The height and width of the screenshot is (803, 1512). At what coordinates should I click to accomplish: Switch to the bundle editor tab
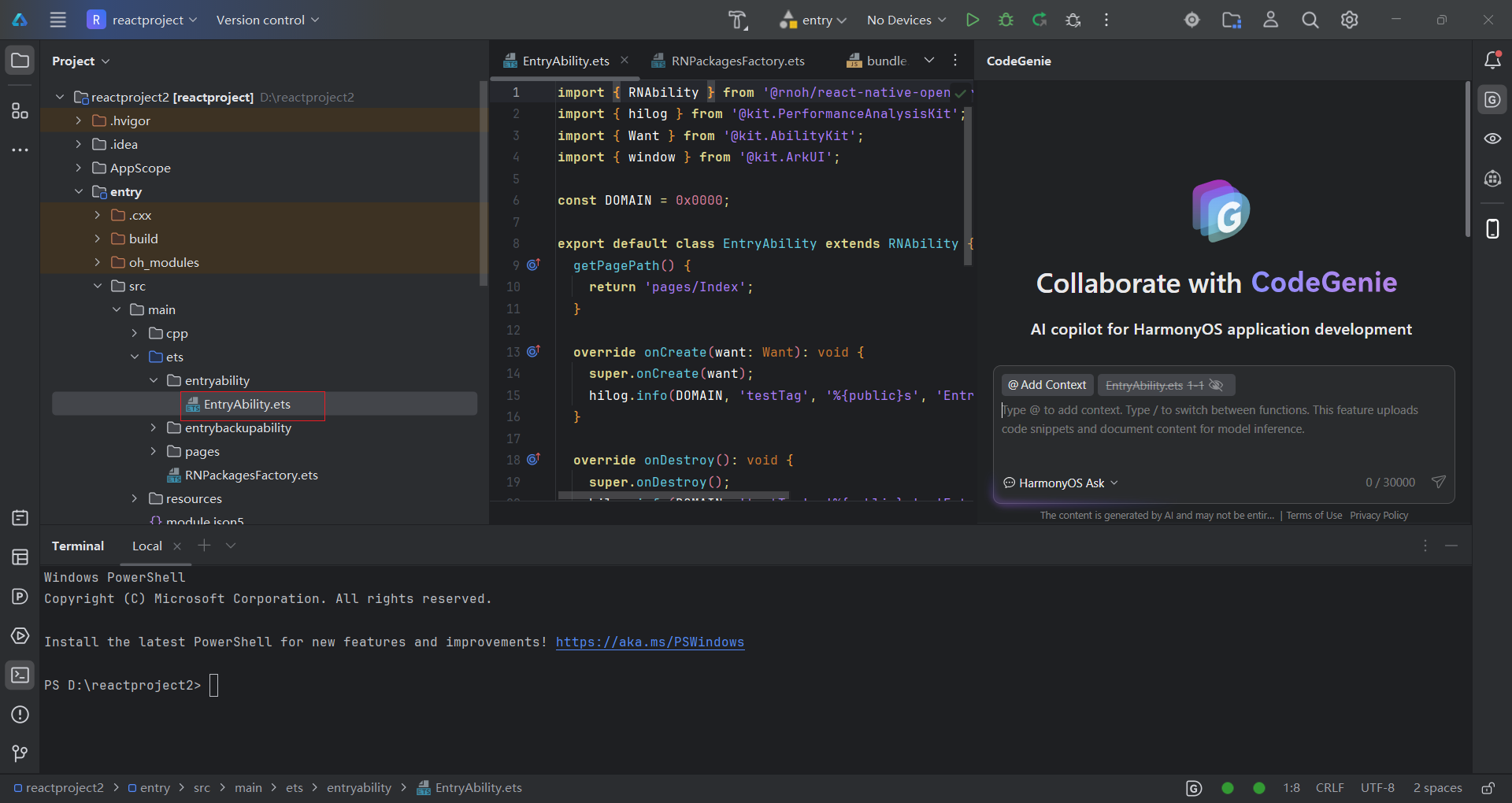(x=876, y=61)
